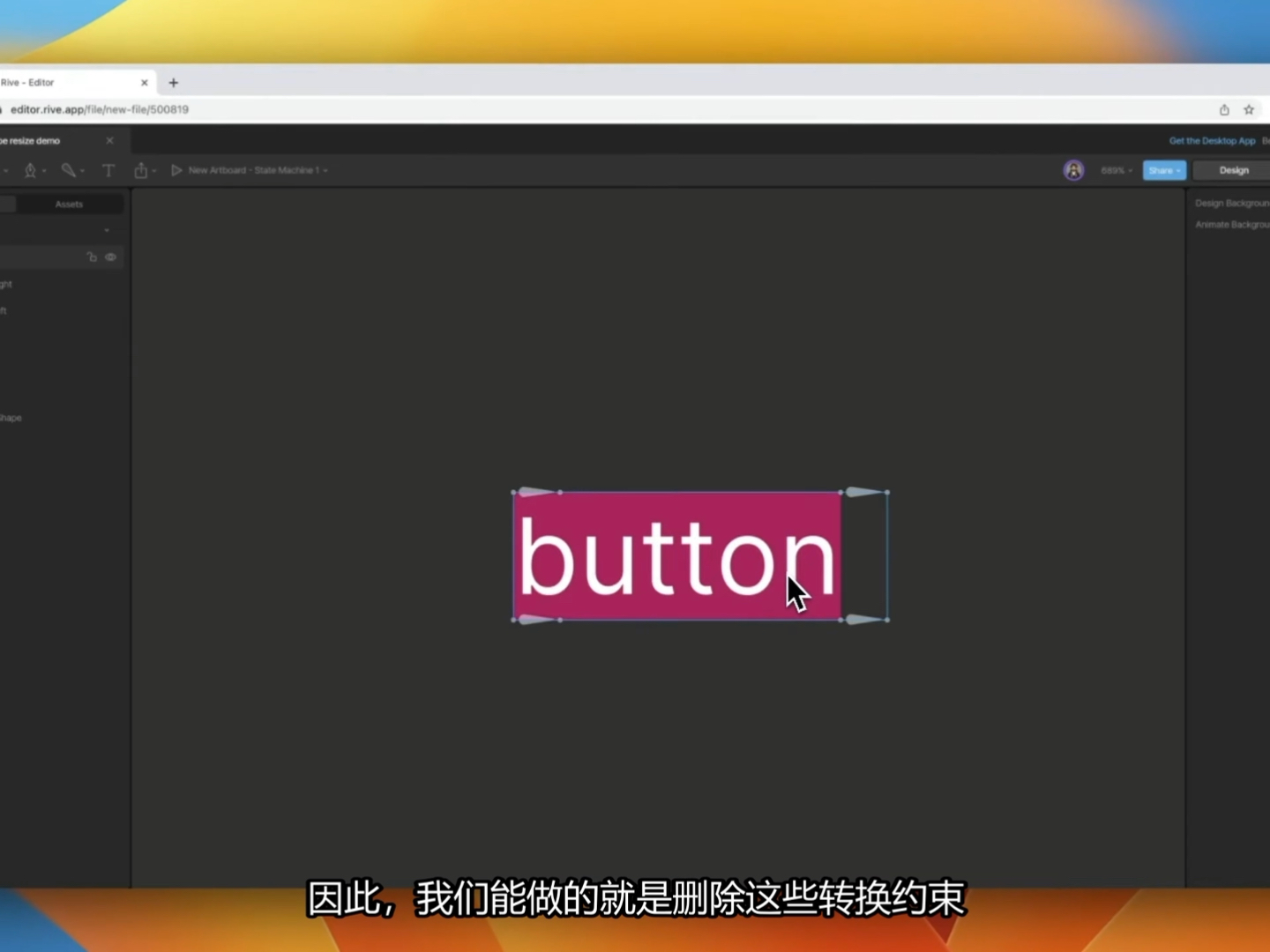1270x952 pixels.
Task: Open a new browser tab
Action: pyautogui.click(x=174, y=83)
